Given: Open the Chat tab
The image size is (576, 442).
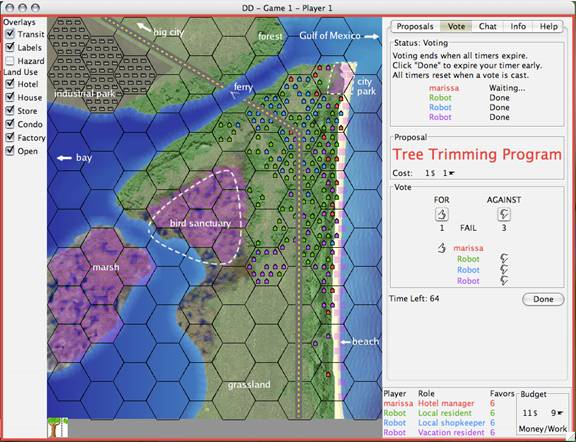Looking at the screenshot, I should 487,26.
